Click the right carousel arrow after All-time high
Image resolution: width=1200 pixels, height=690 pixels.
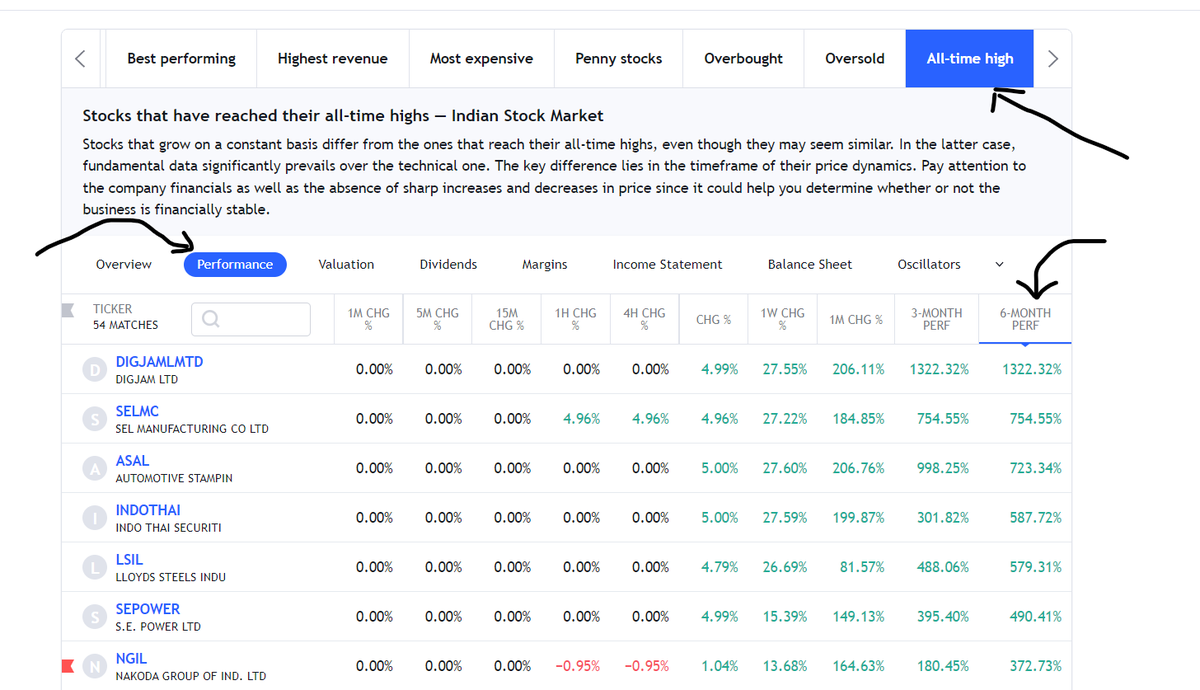click(x=1052, y=58)
